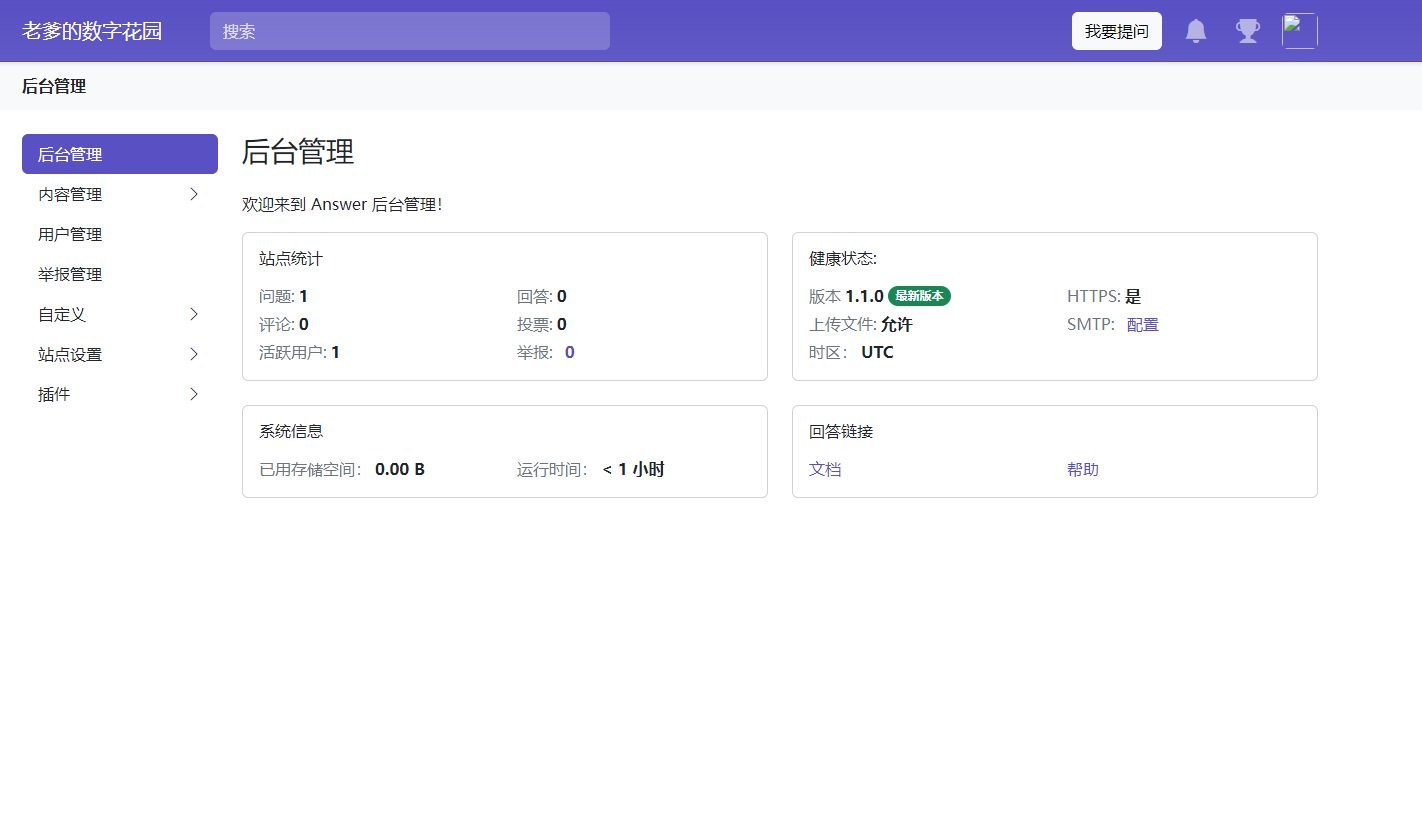1422x820 pixels.
Task: Open the 帮助 link
Action: [x=1083, y=469]
